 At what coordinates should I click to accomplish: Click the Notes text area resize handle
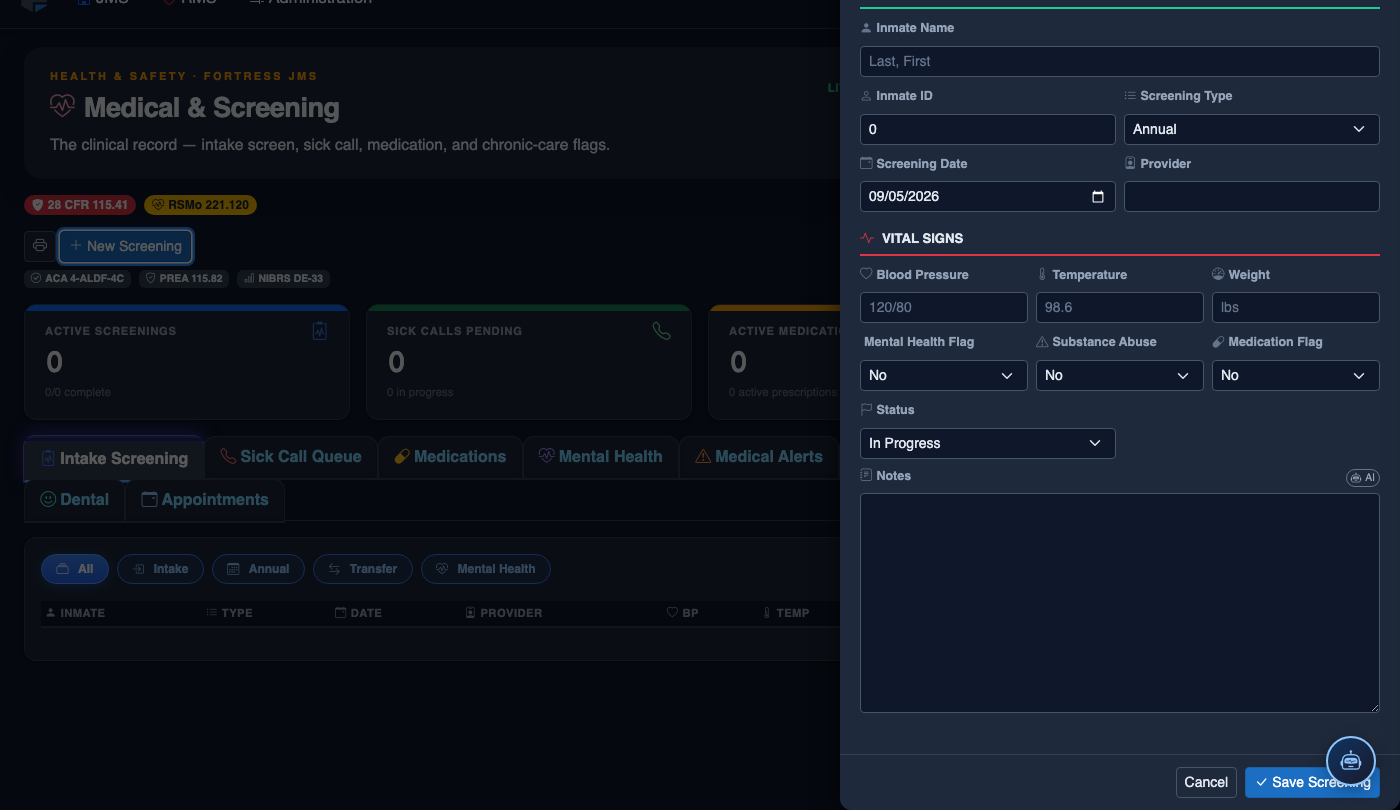click(x=1374, y=707)
